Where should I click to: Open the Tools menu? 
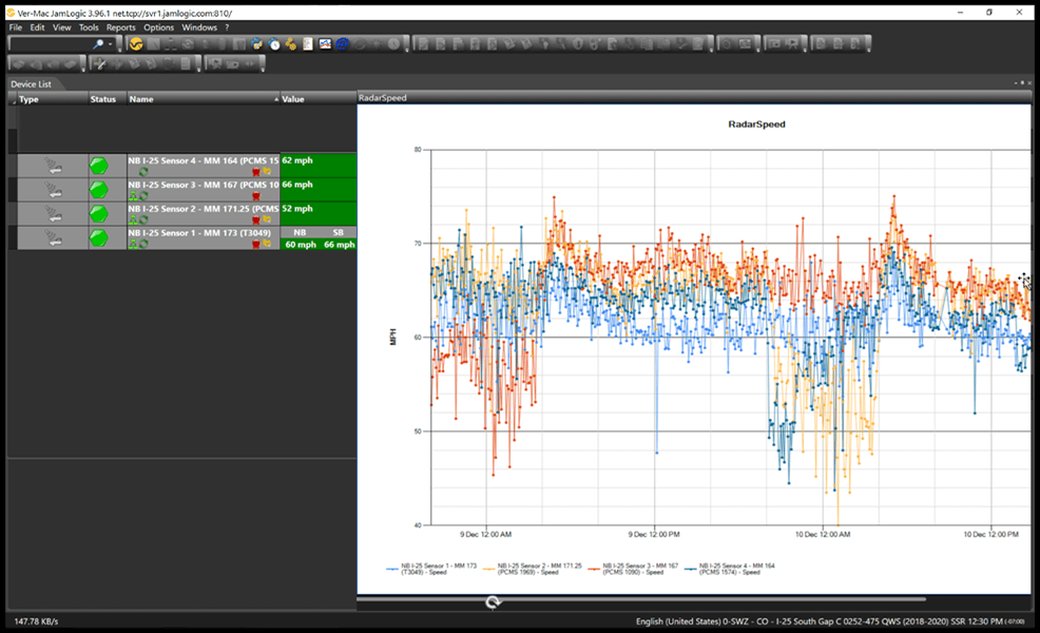[x=89, y=27]
